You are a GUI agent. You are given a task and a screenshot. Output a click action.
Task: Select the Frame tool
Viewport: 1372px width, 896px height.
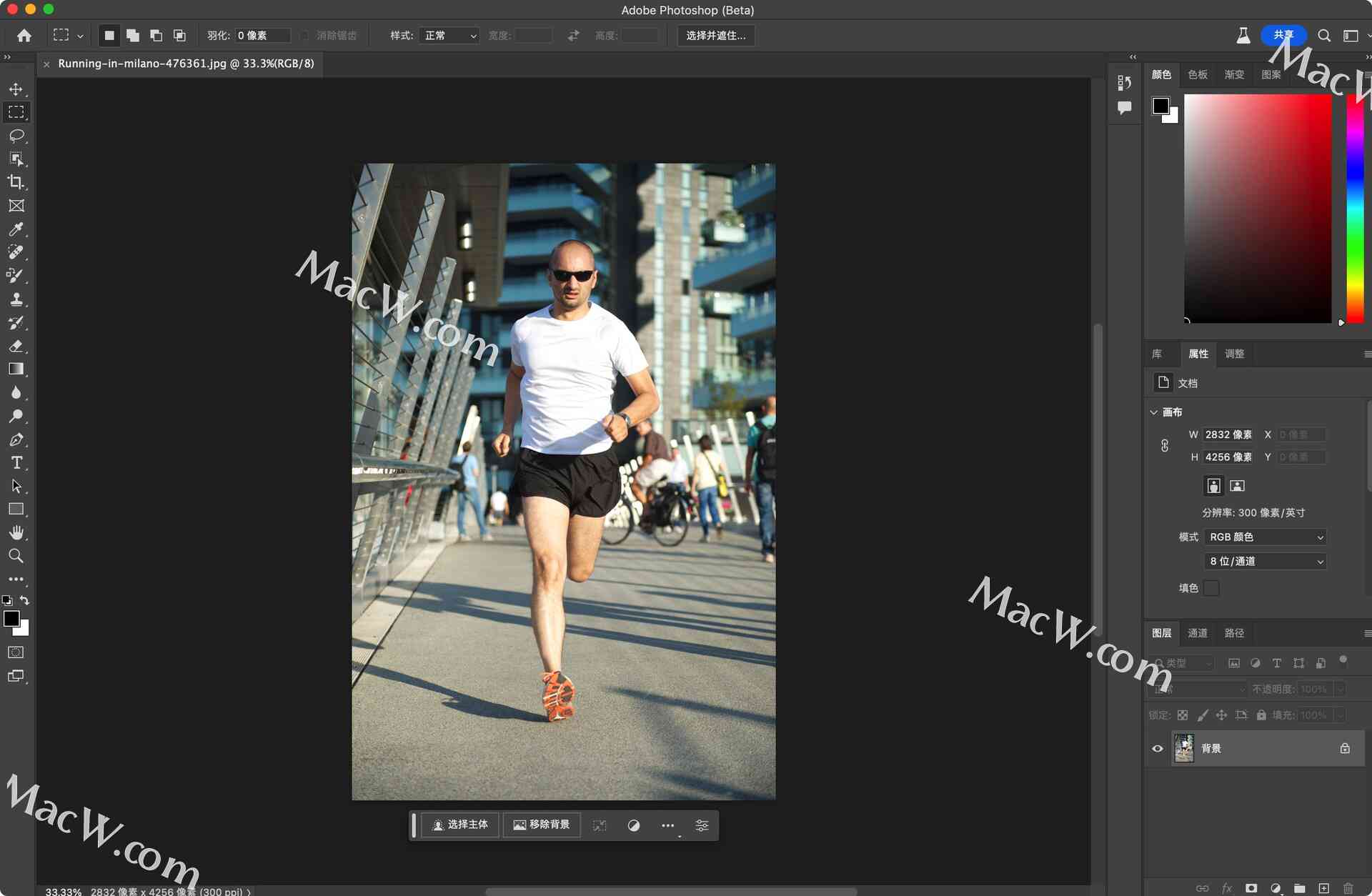pyautogui.click(x=16, y=206)
